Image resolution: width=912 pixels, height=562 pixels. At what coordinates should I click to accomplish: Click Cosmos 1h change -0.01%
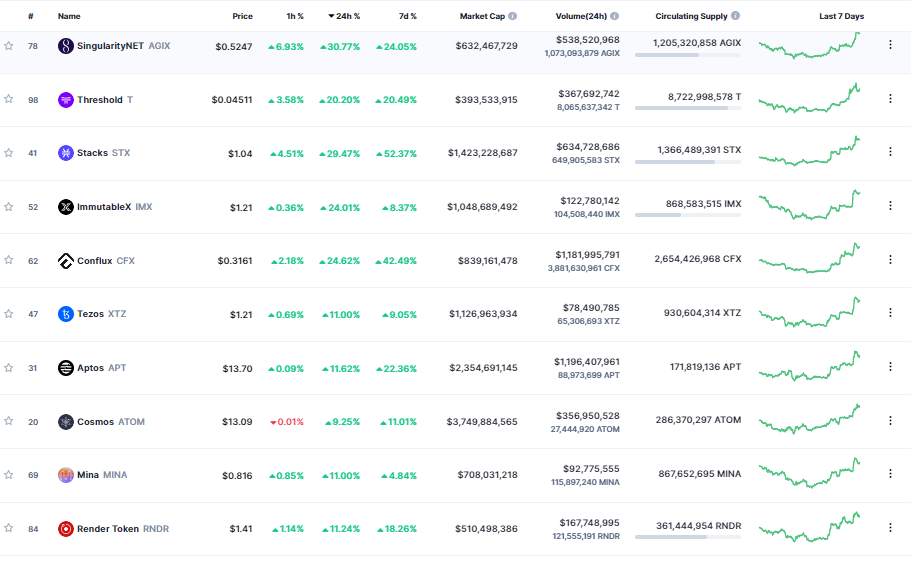pos(287,422)
